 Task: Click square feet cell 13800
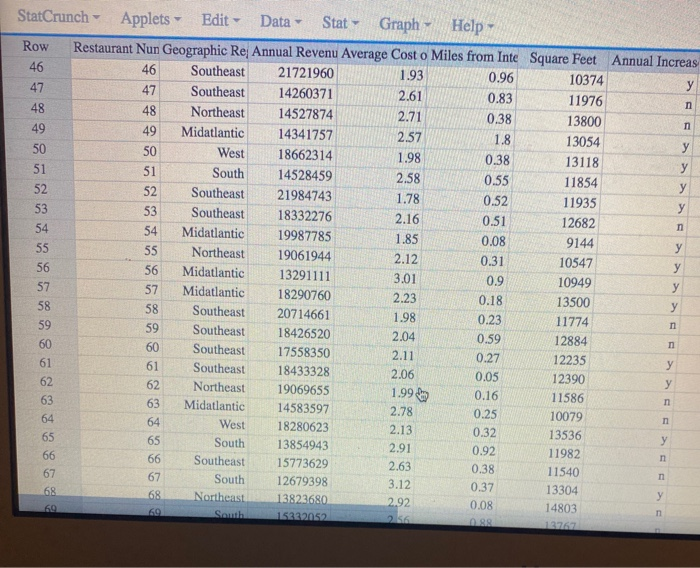pyautogui.click(x=584, y=121)
